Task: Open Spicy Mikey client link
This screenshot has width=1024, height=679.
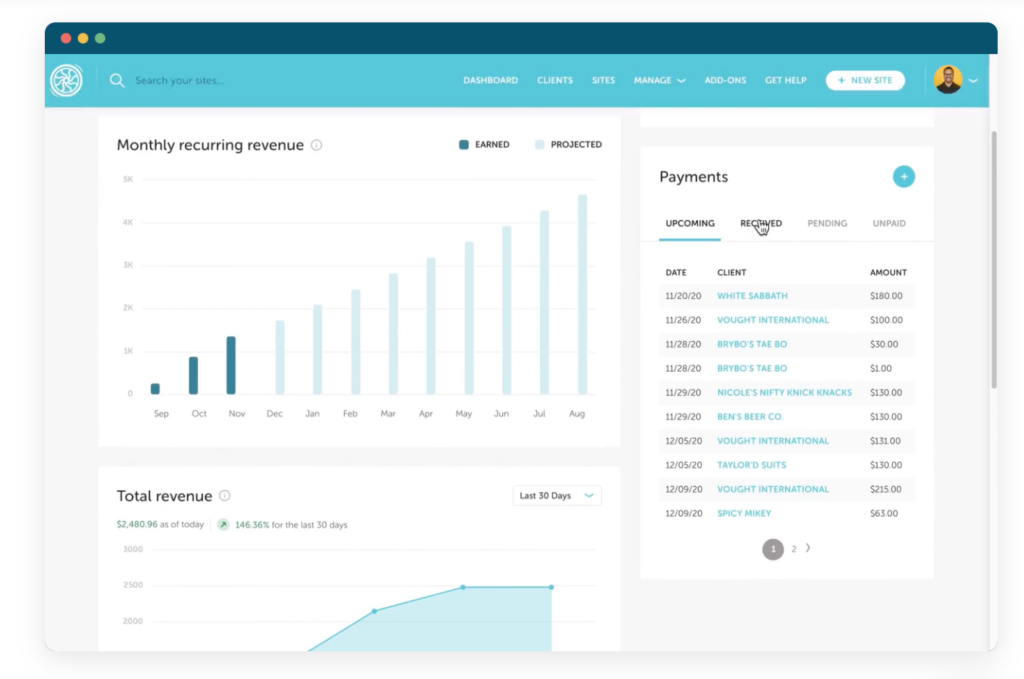Action: (744, 513)
